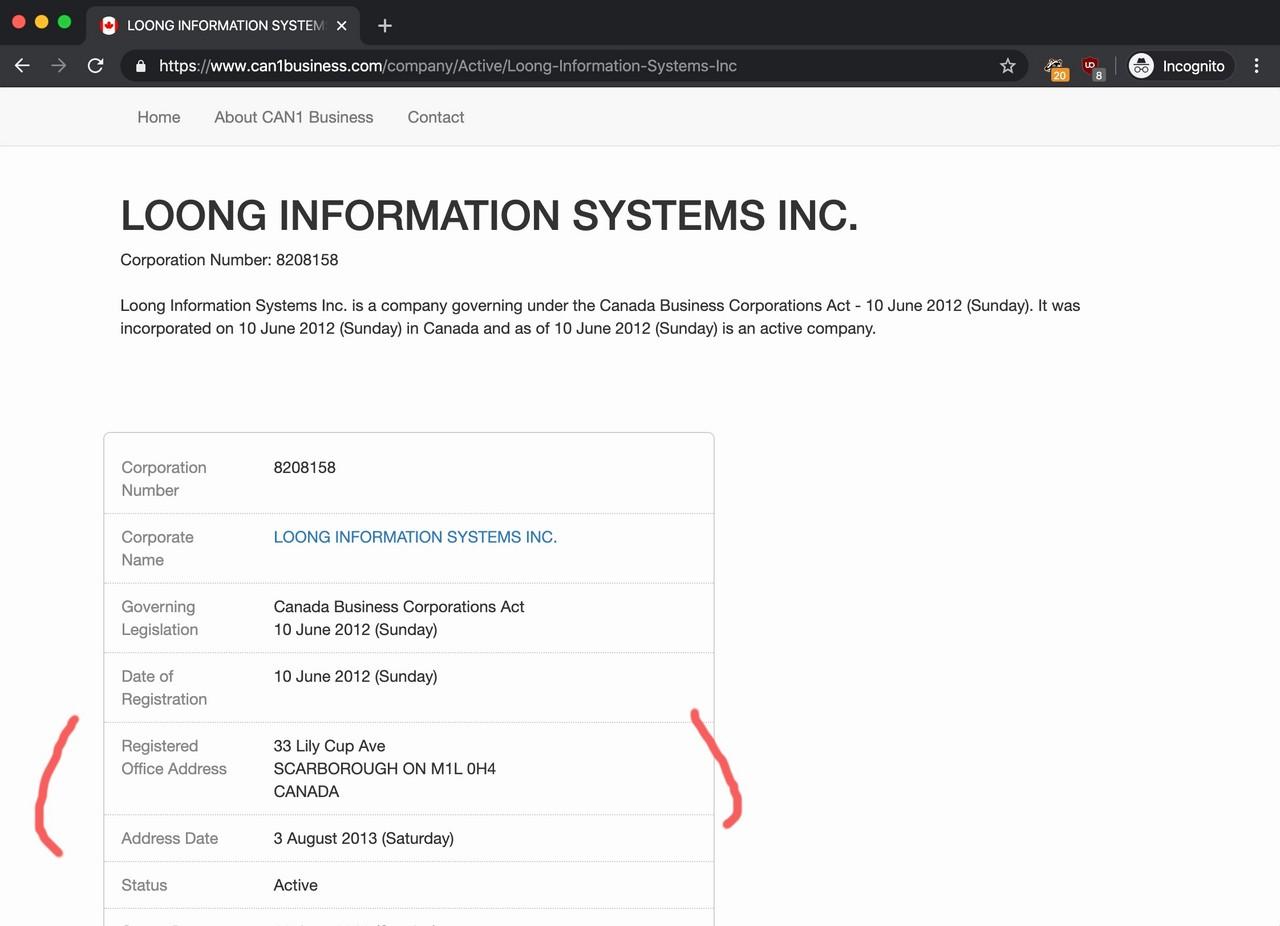Click the SCARBOROUGH ON M1L 0H4 line
Screen dimensions: 1280x926
385,769
